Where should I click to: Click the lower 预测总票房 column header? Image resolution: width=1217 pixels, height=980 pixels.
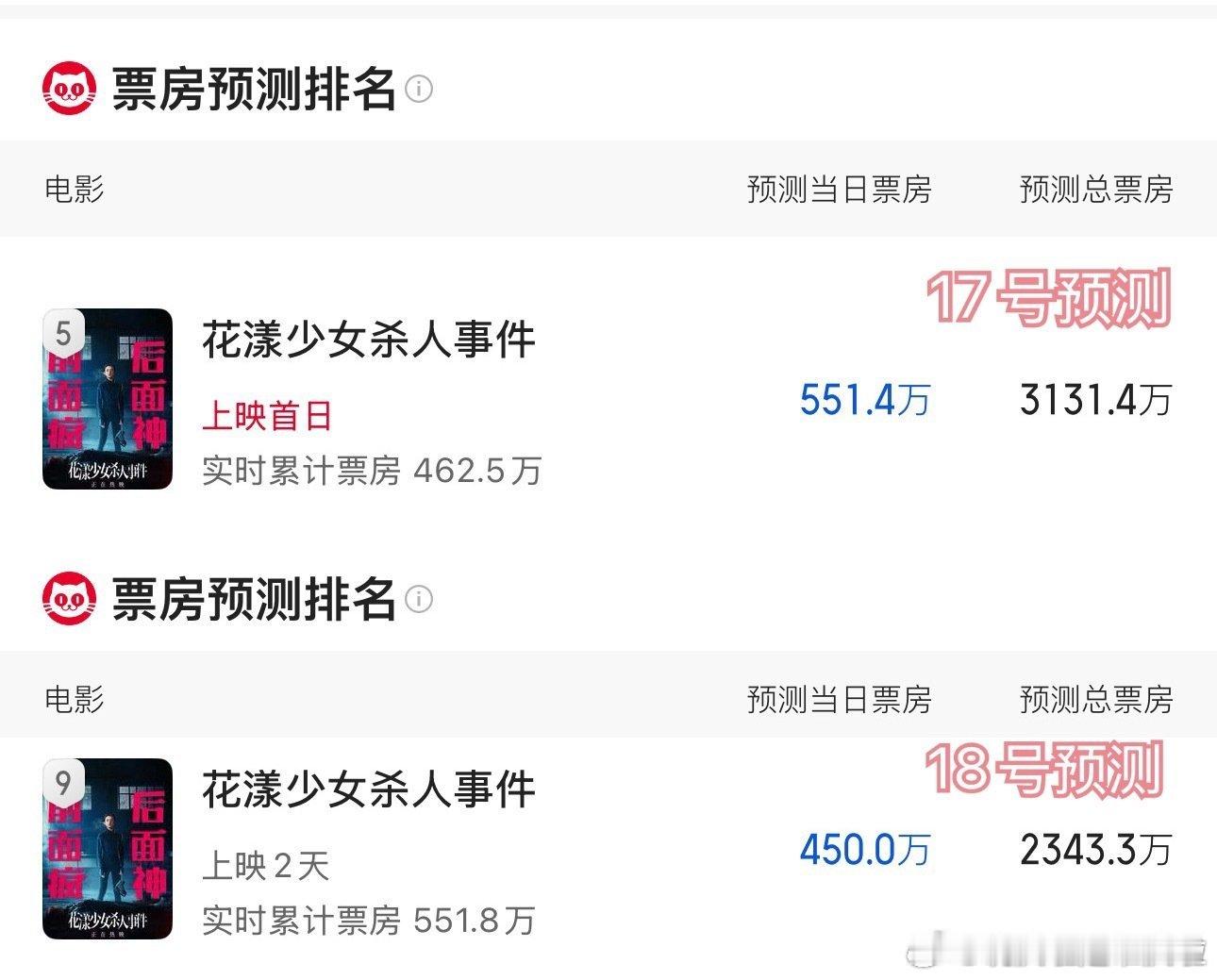tap(1096, 699)
